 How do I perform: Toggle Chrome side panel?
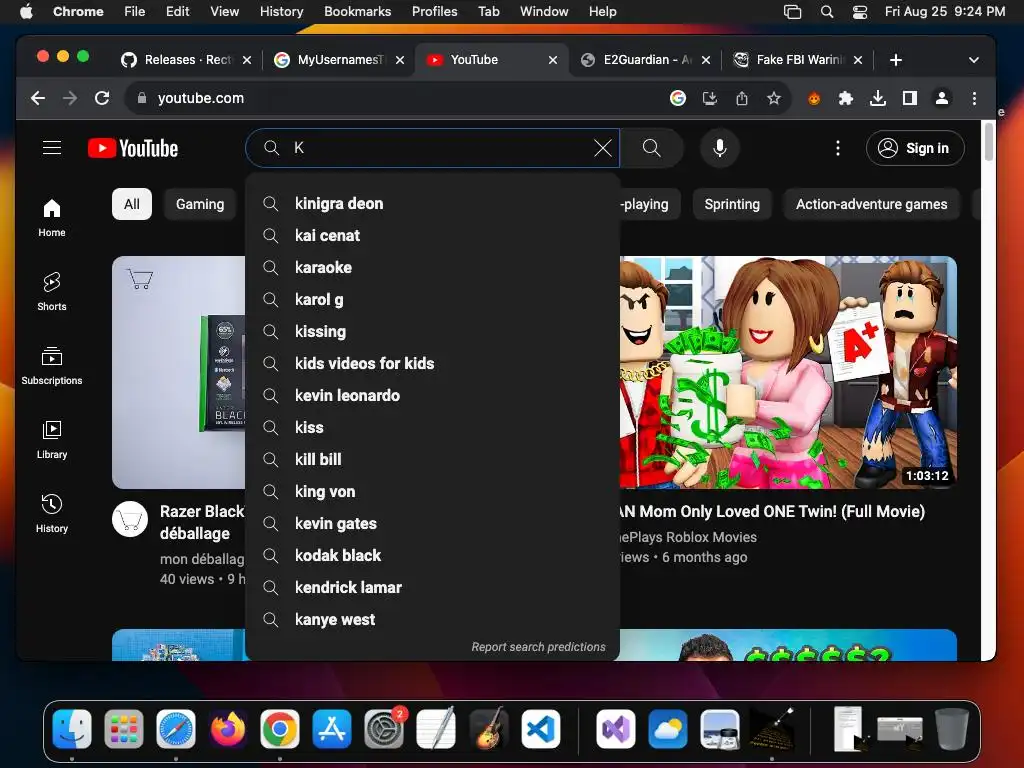[x=910, y=99]
